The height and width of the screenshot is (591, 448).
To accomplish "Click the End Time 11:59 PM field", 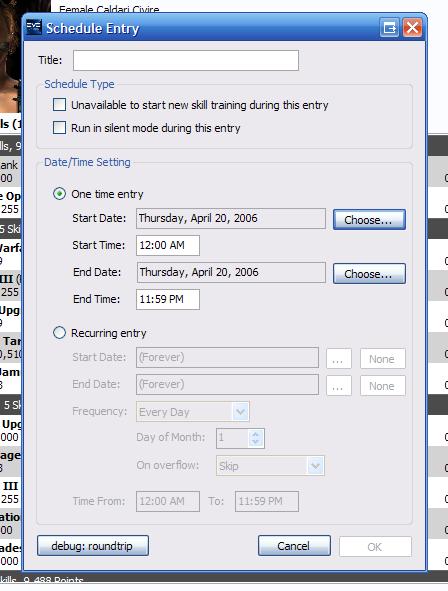I will pos(168,299).
